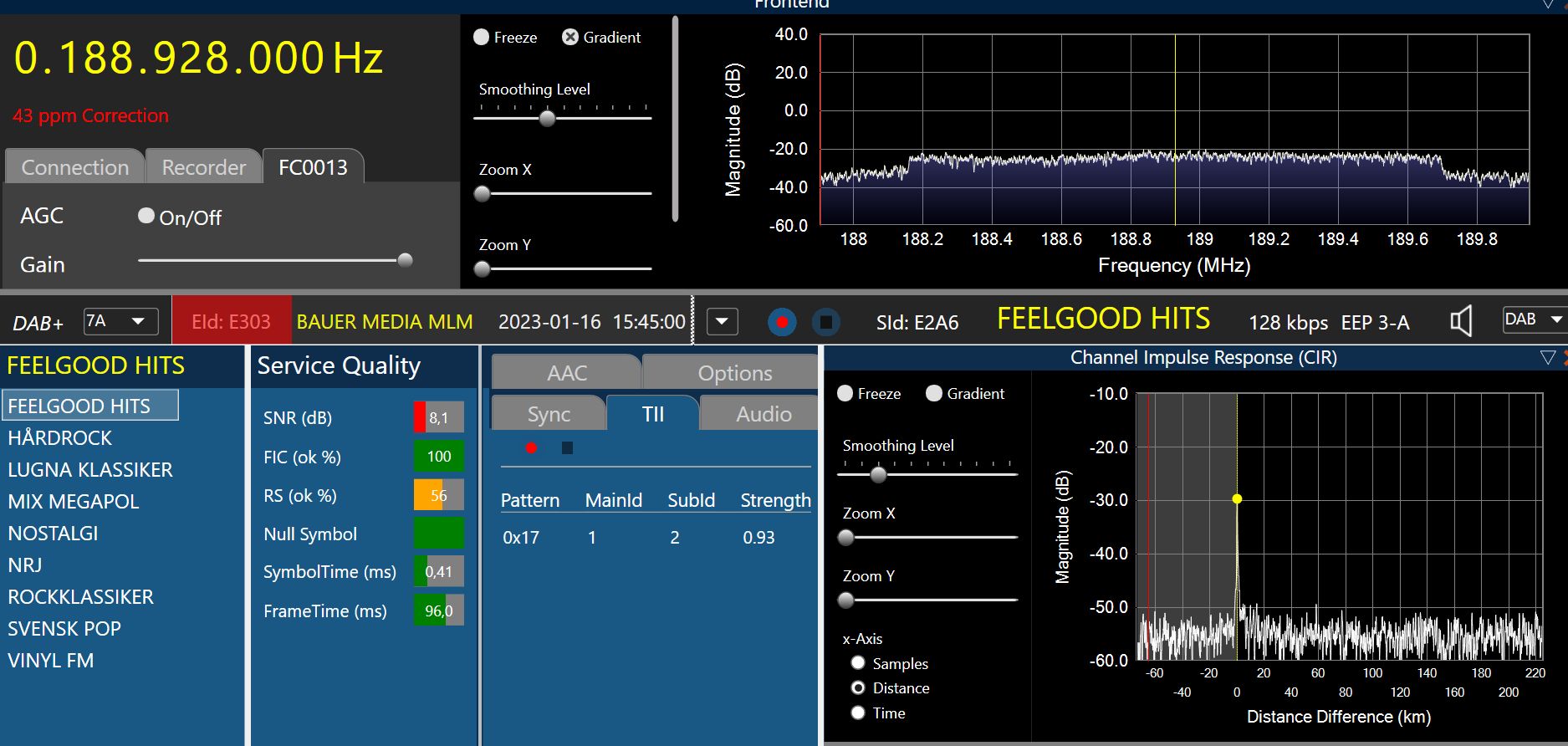This screenshot has width=1568, height=746.
Task: Click the Frontend panel collapse triangle
Action: click(1548, 5)
